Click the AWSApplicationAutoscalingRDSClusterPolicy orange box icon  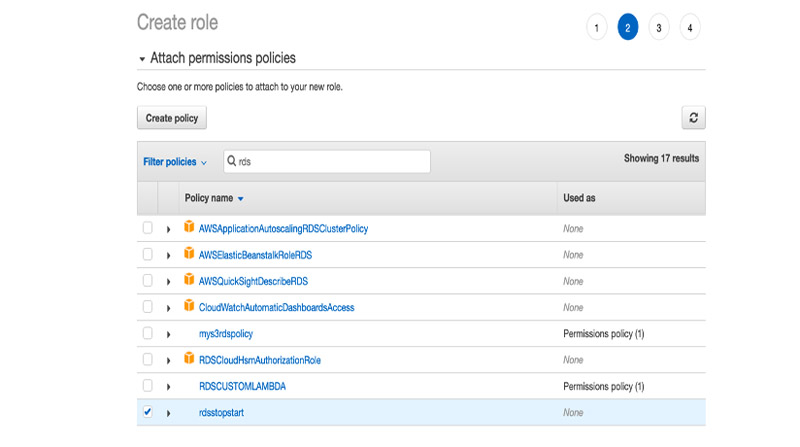click(x=189, y=226)
